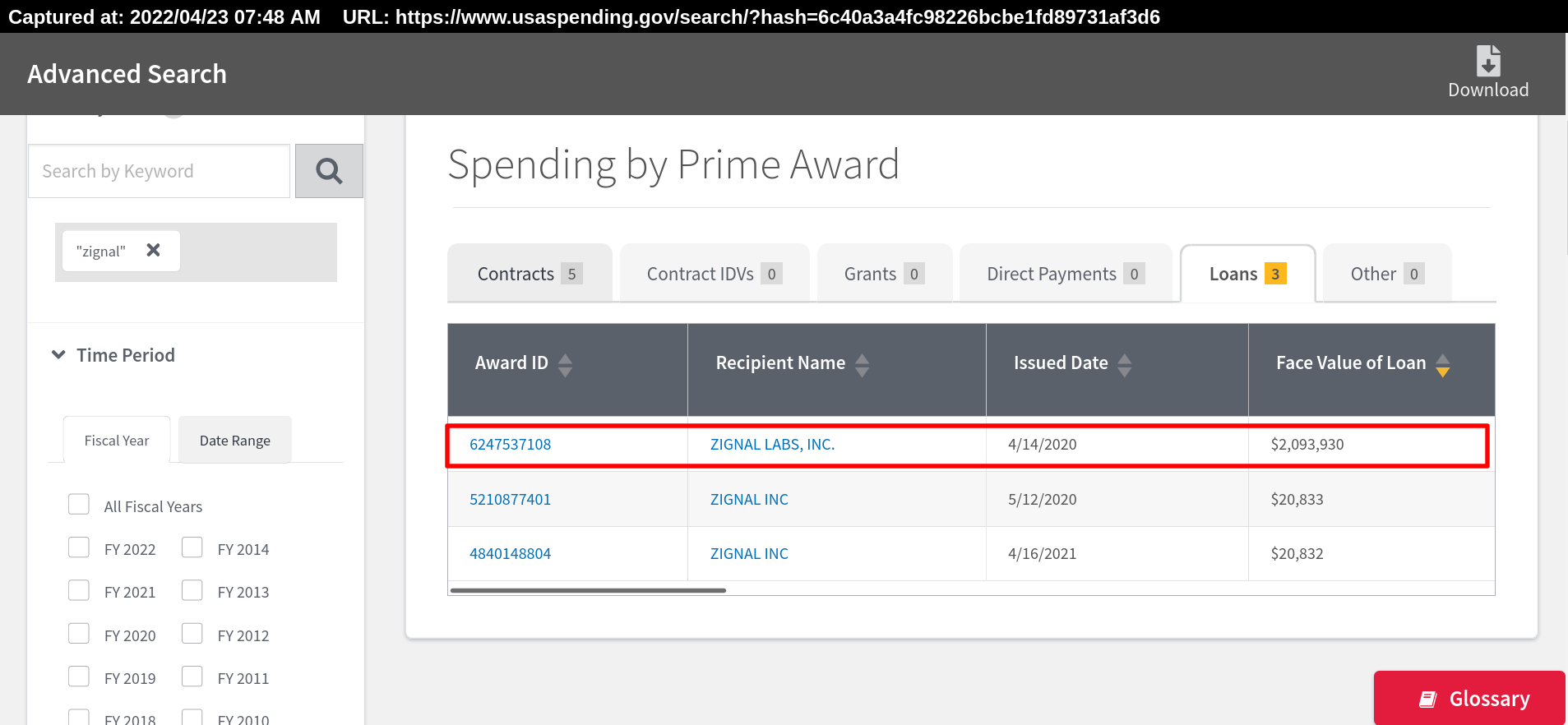Image resolution: width=1568 pixels, height=725 pixels.
Task: Open award ID 4840148804
Action: (510, 554)
